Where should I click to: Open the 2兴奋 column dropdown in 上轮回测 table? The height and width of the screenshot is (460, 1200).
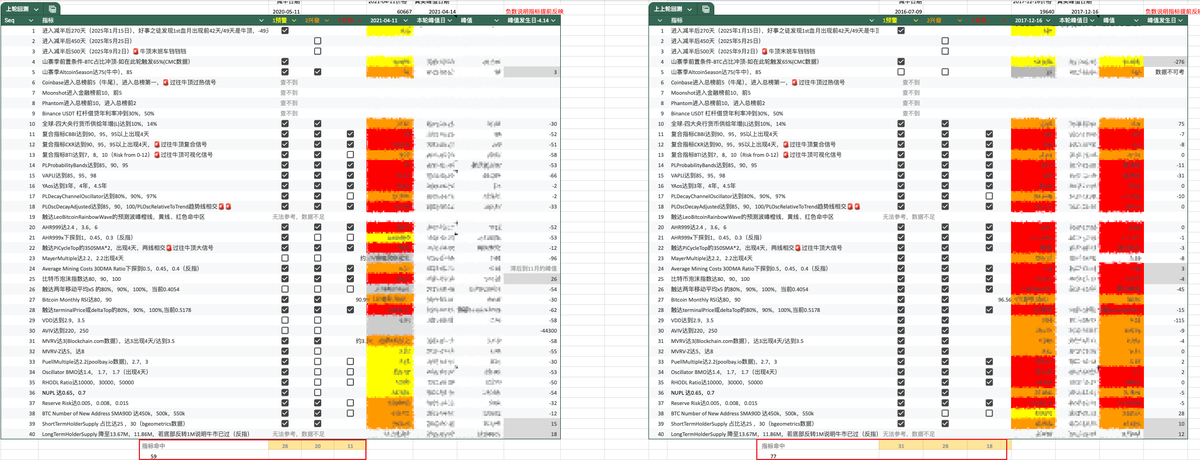(x=327, y=20)
